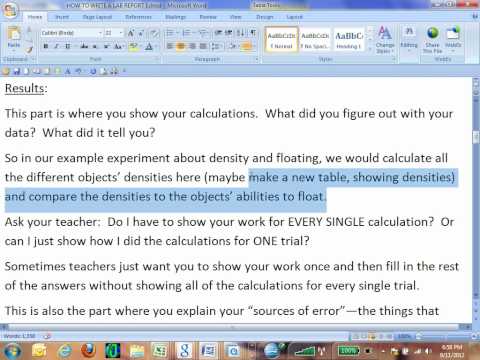Align text left
The height and width of the screenshot is (360, 480).
[x=170, y=46]
